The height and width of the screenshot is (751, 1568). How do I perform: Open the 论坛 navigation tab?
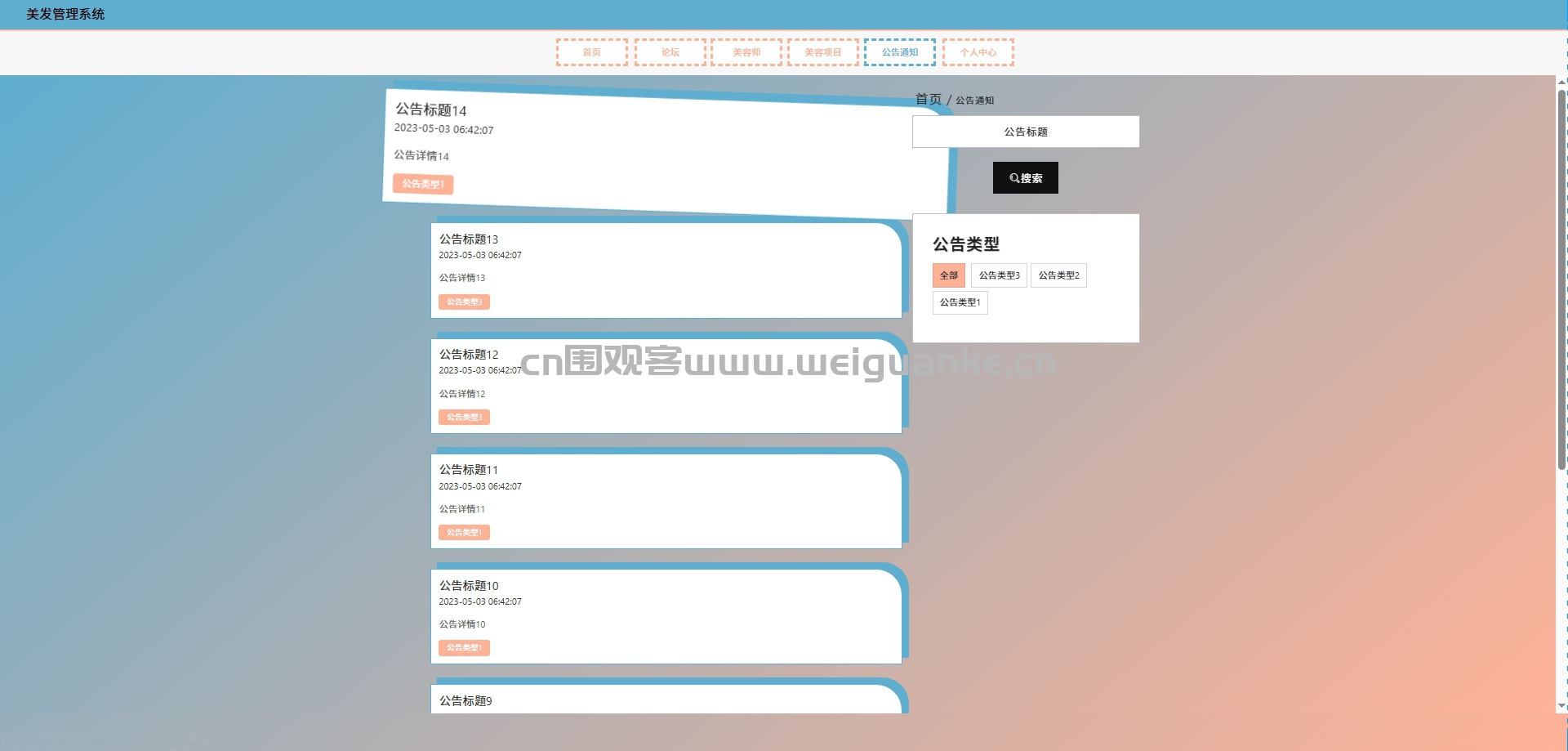[x=670, y=52]
